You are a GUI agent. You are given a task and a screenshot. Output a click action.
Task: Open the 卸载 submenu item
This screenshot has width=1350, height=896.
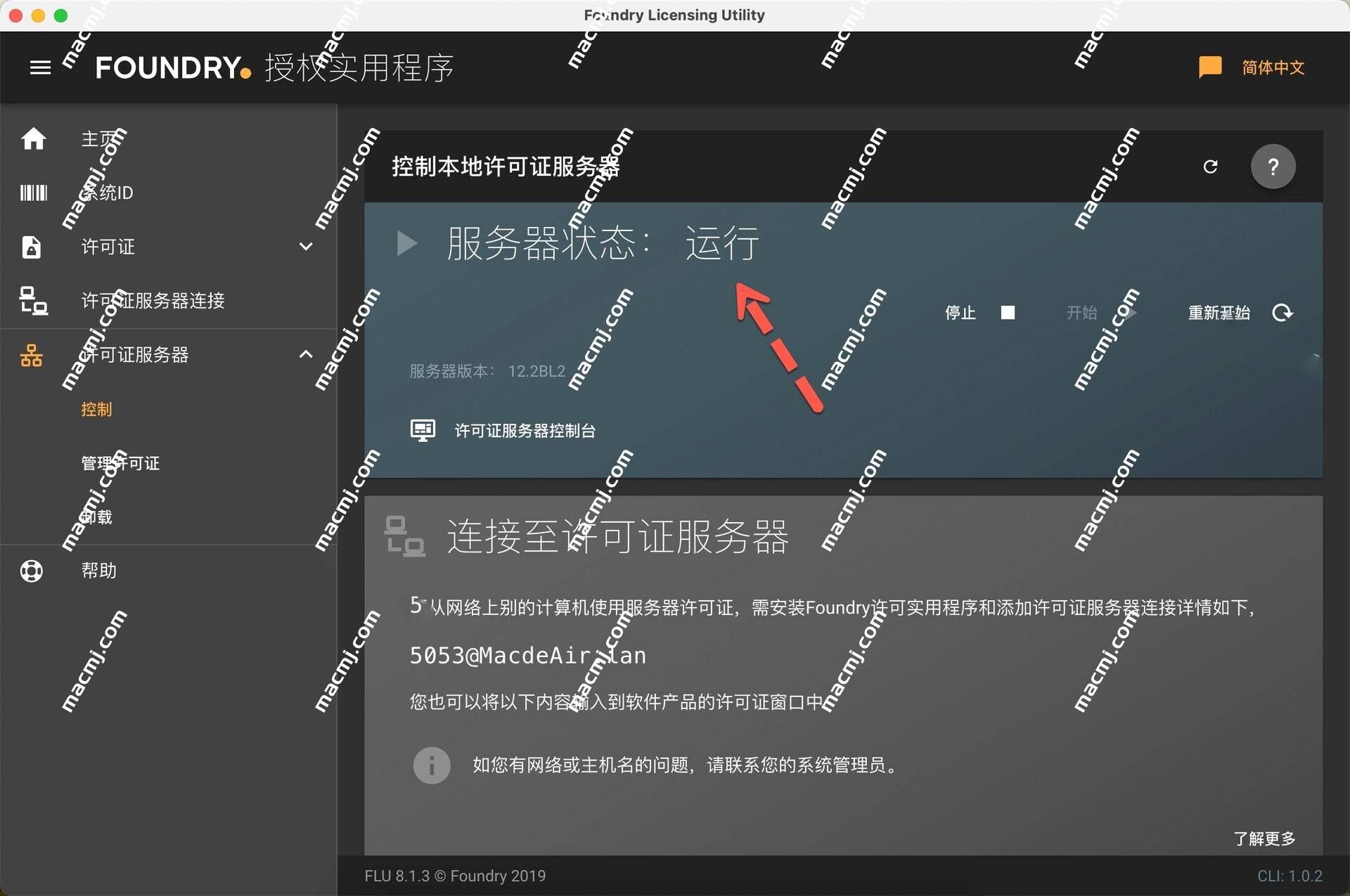[x=96, y=517]
